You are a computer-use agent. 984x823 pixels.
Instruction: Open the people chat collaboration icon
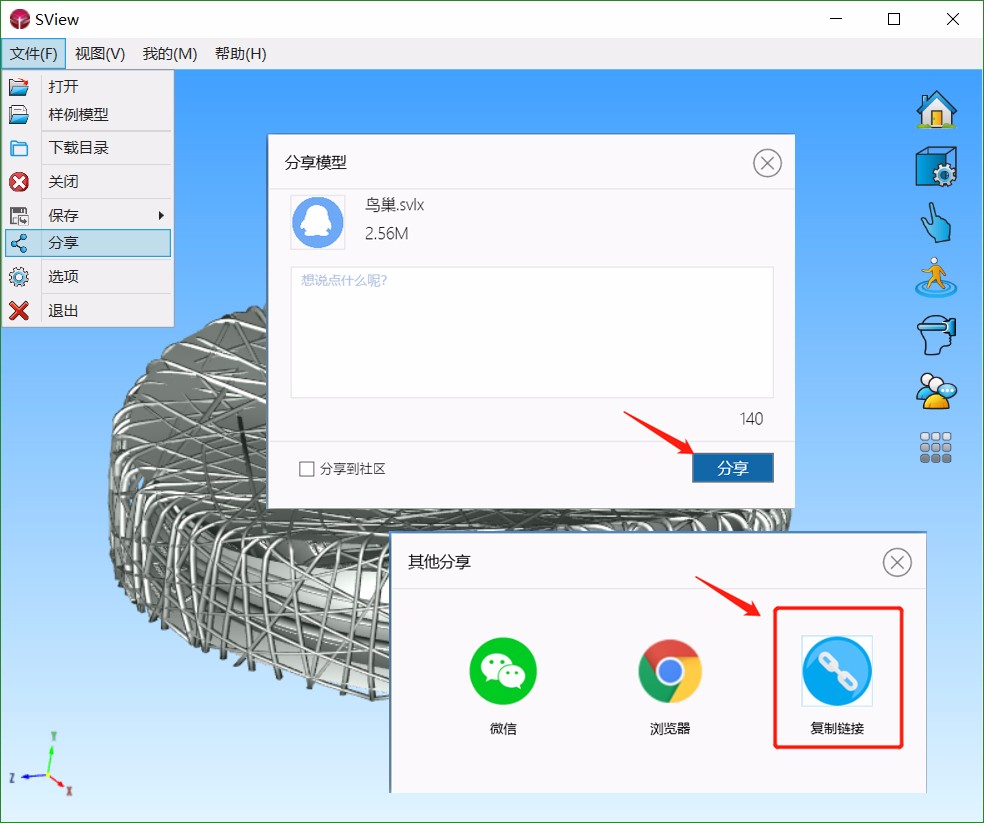(936, 390)
